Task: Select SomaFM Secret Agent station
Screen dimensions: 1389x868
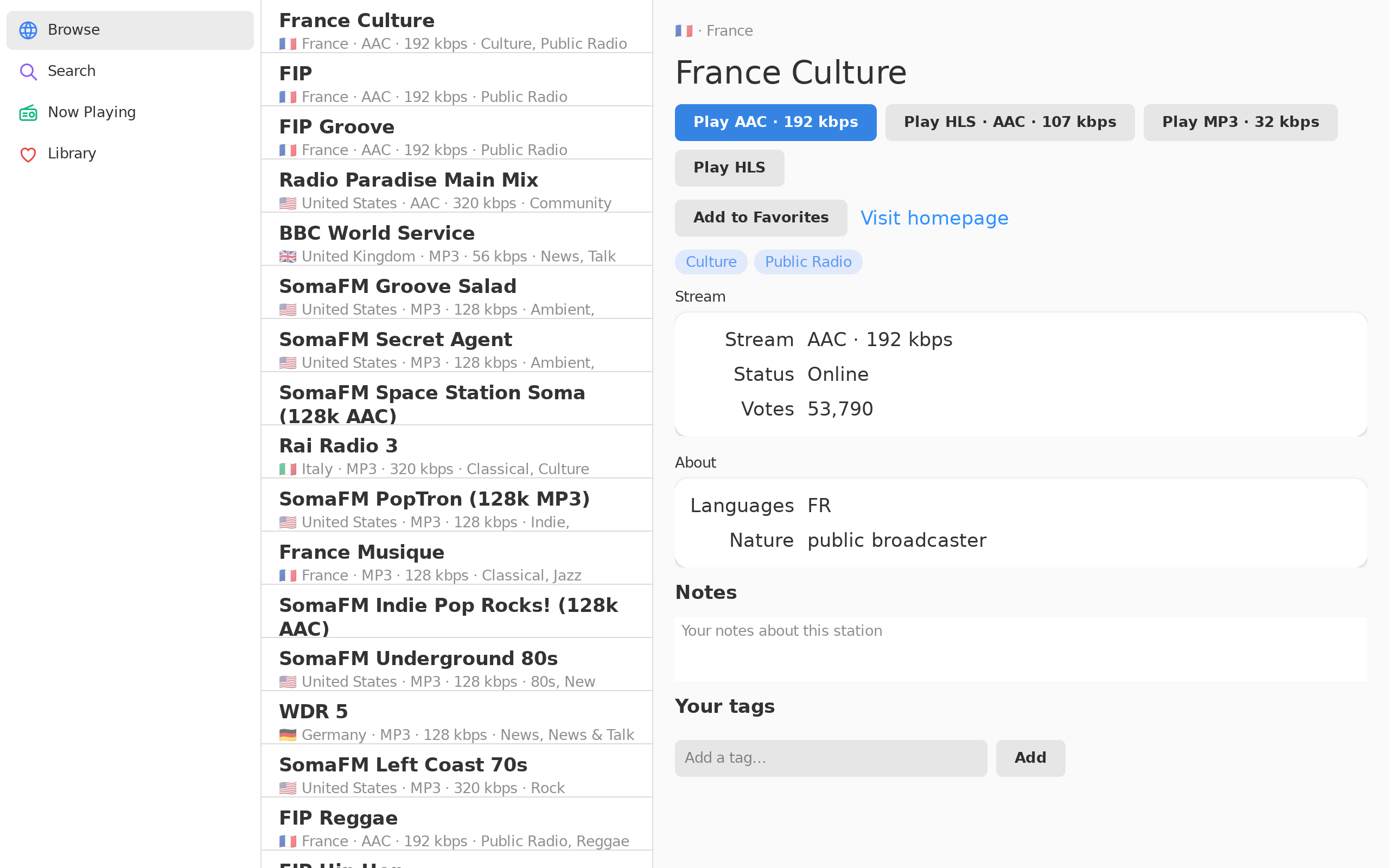Action: tap(457, 346)
